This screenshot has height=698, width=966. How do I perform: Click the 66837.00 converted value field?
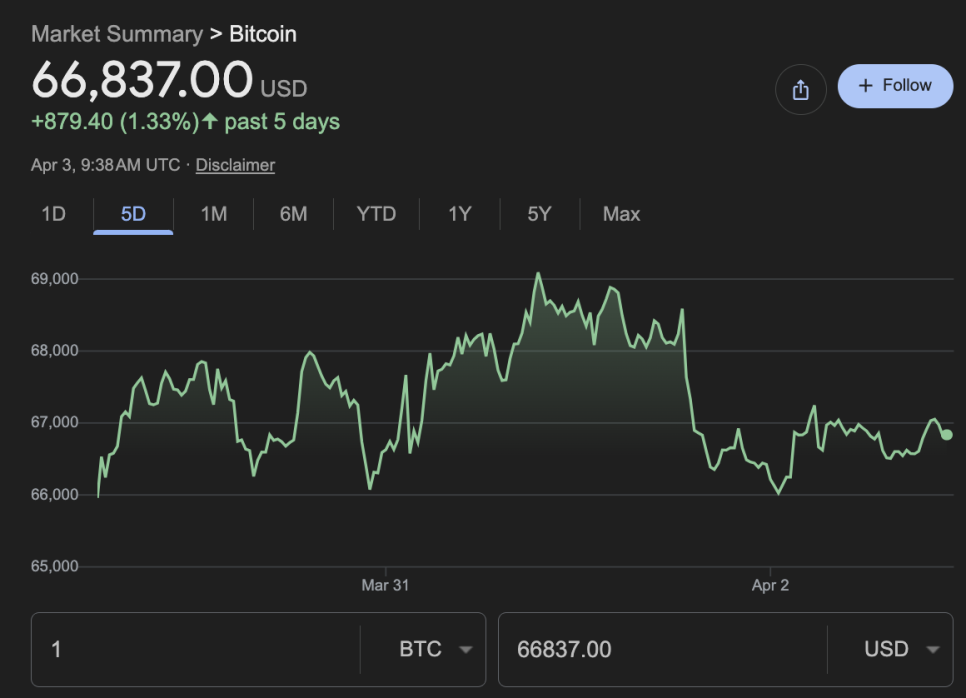(x=660, y=649)
